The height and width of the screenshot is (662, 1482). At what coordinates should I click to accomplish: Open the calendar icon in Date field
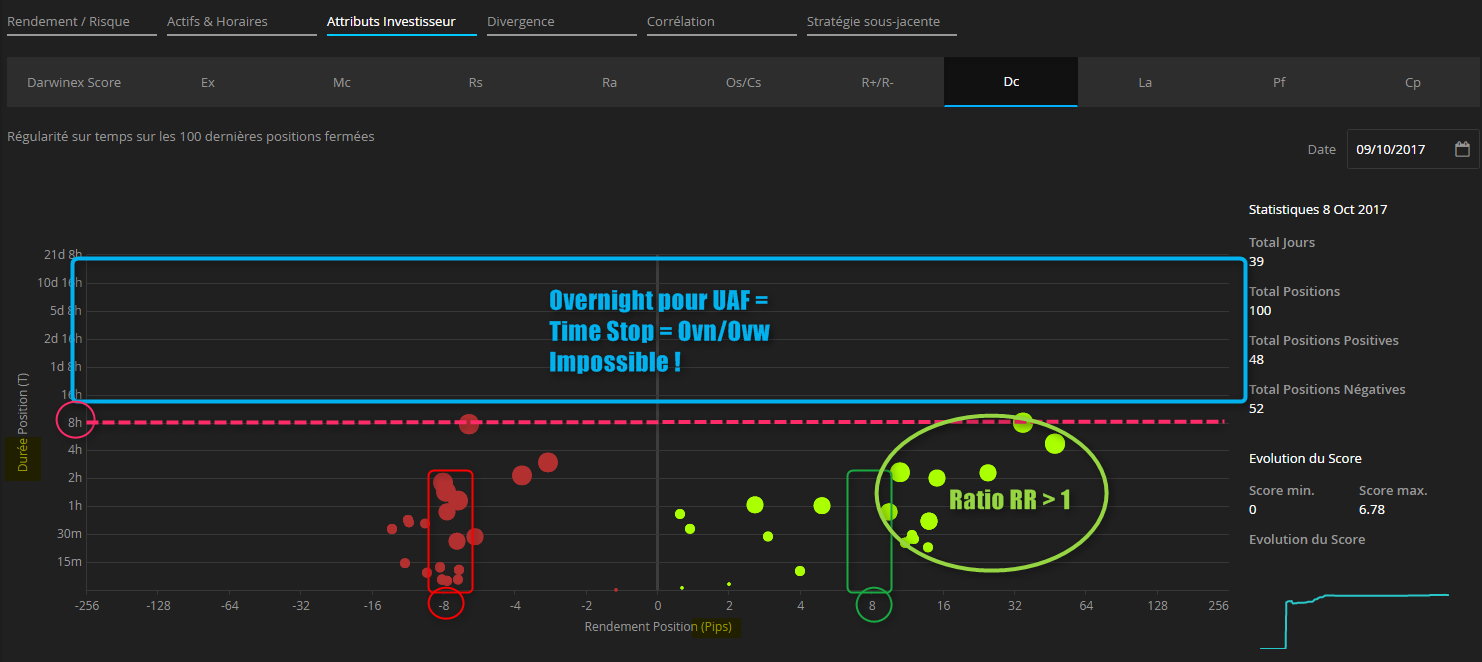click(x=1462, y=149)
